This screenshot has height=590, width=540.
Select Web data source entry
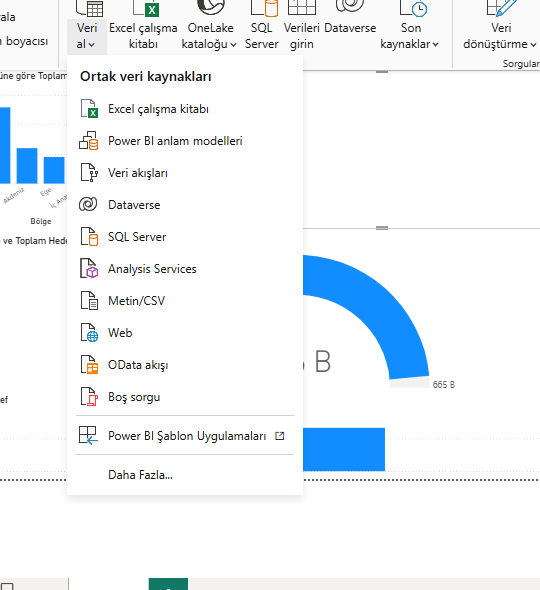(x=185, y=333)
